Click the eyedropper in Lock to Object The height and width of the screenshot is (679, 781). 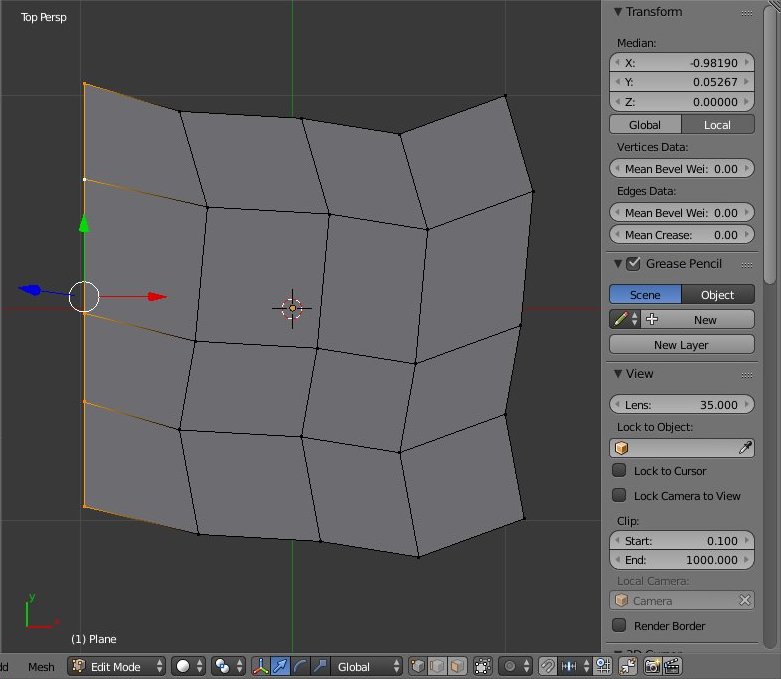pos(745,448)
